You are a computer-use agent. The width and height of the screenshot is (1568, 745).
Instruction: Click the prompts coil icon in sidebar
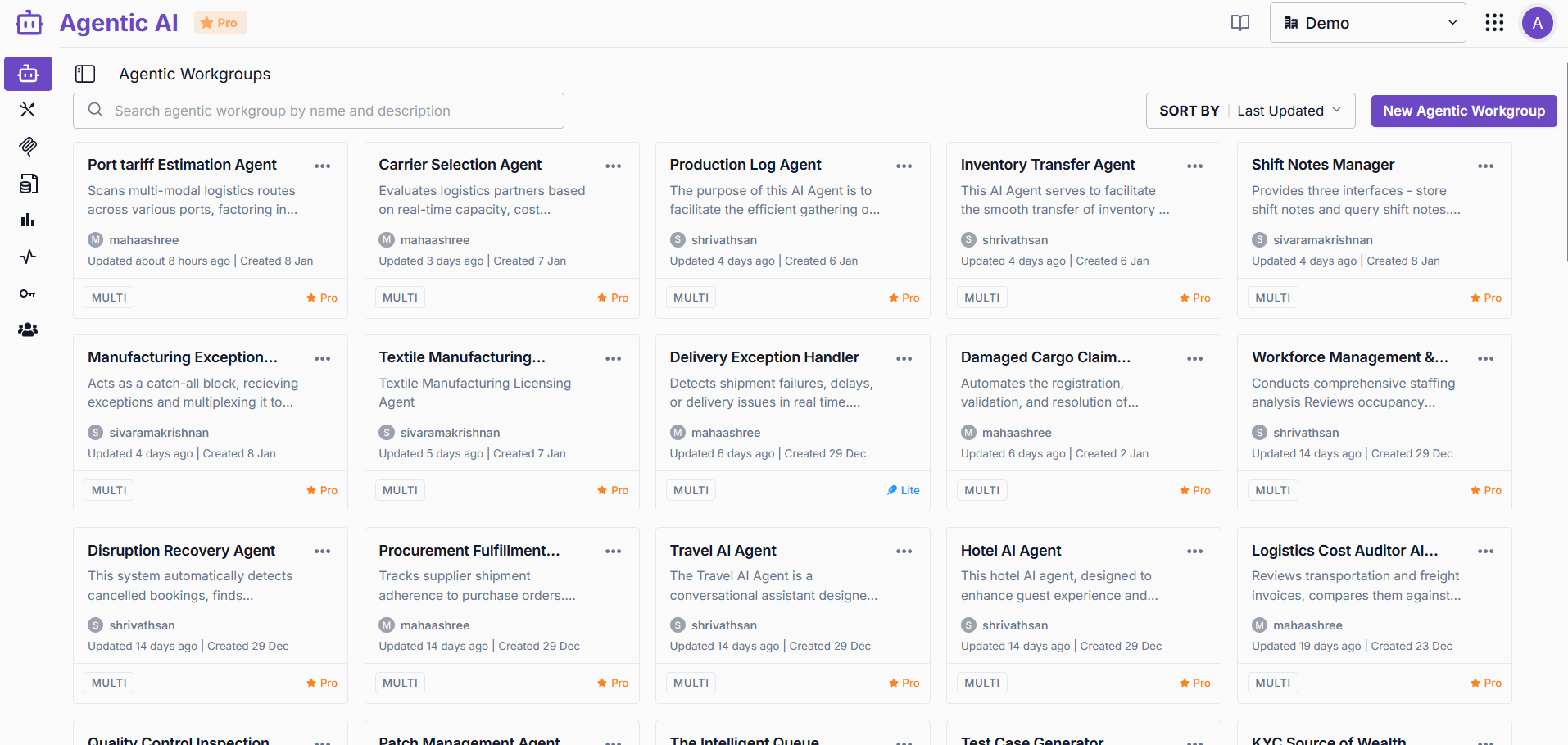point(28,147)
